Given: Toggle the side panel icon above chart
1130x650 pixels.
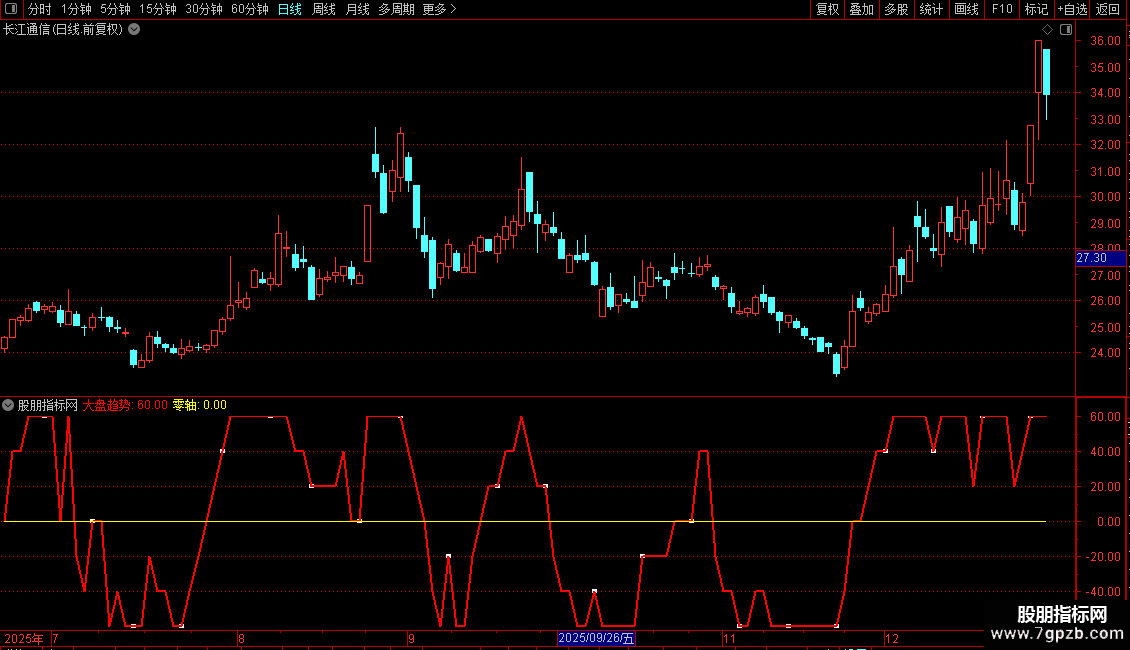Looking at the screenshot, I should pyautogui.click(x=1066, y=30).
